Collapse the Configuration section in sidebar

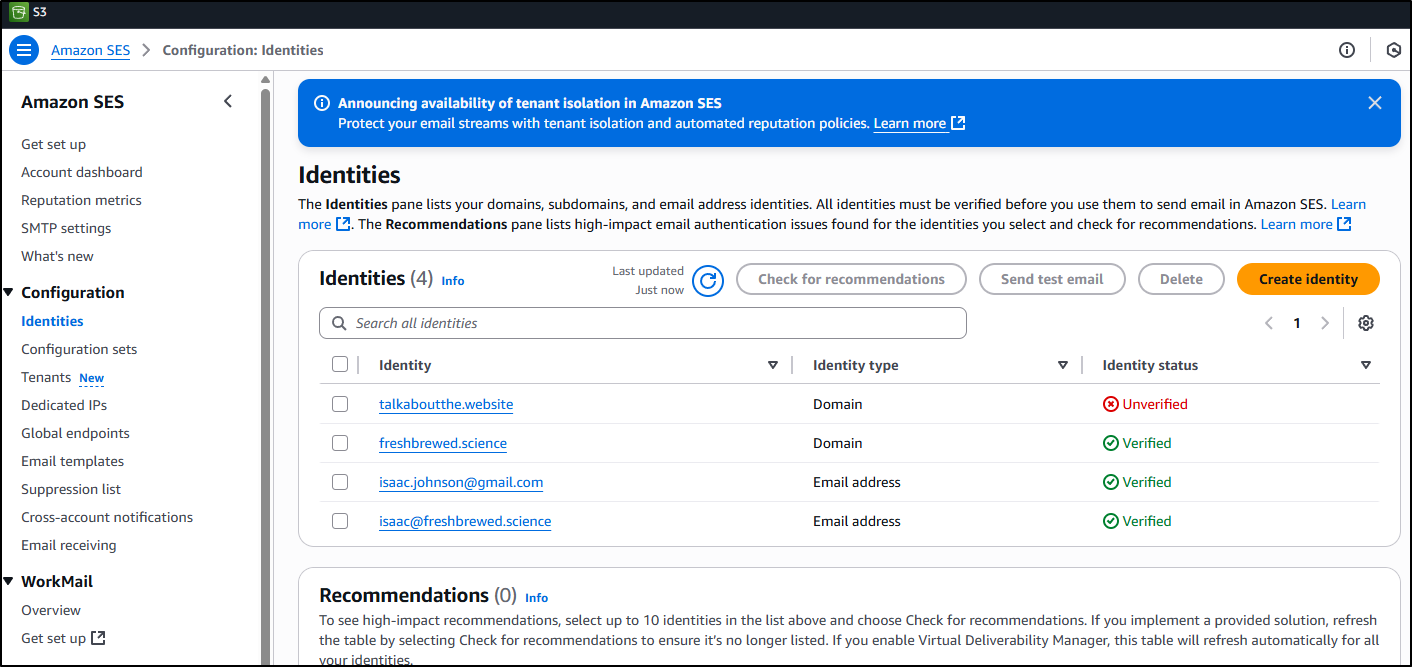click(x=9, y=293)
